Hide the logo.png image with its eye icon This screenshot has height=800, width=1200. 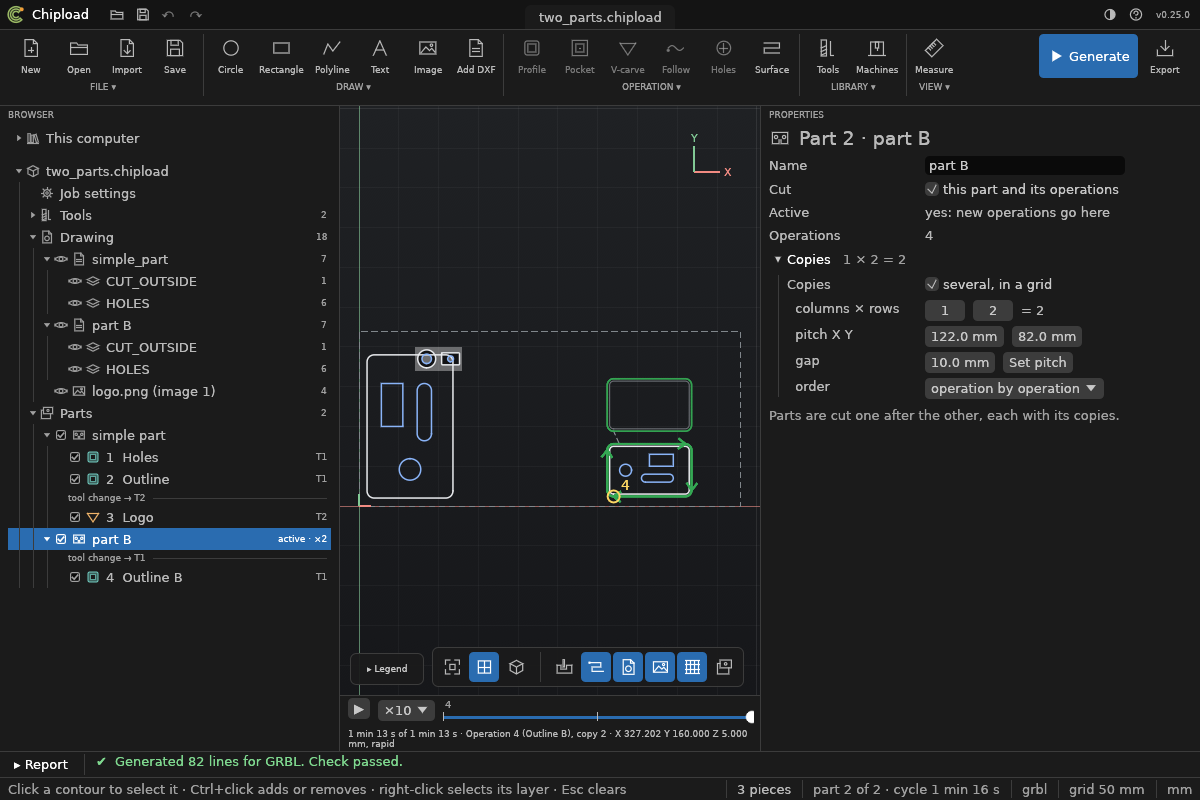coord(61,391)
